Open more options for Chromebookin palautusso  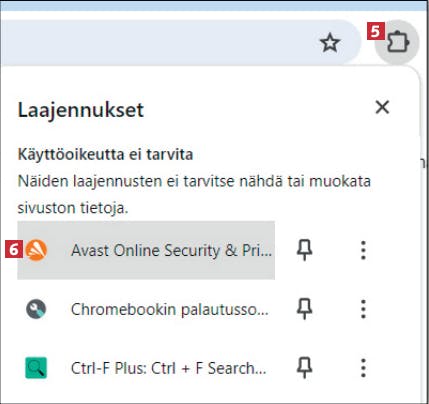tap(363, 309)
